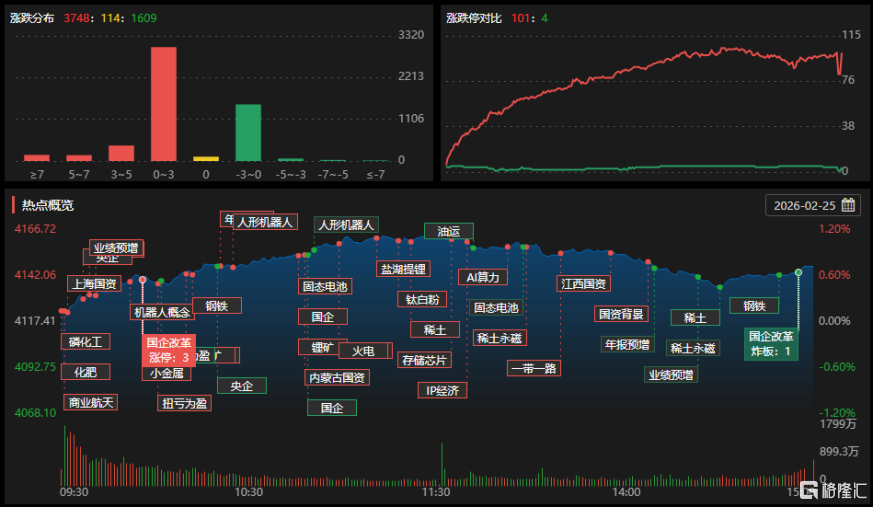Screen dimensions: 874x507
Task: Click the 热点概览 section heading
Action: click(47, 205)
